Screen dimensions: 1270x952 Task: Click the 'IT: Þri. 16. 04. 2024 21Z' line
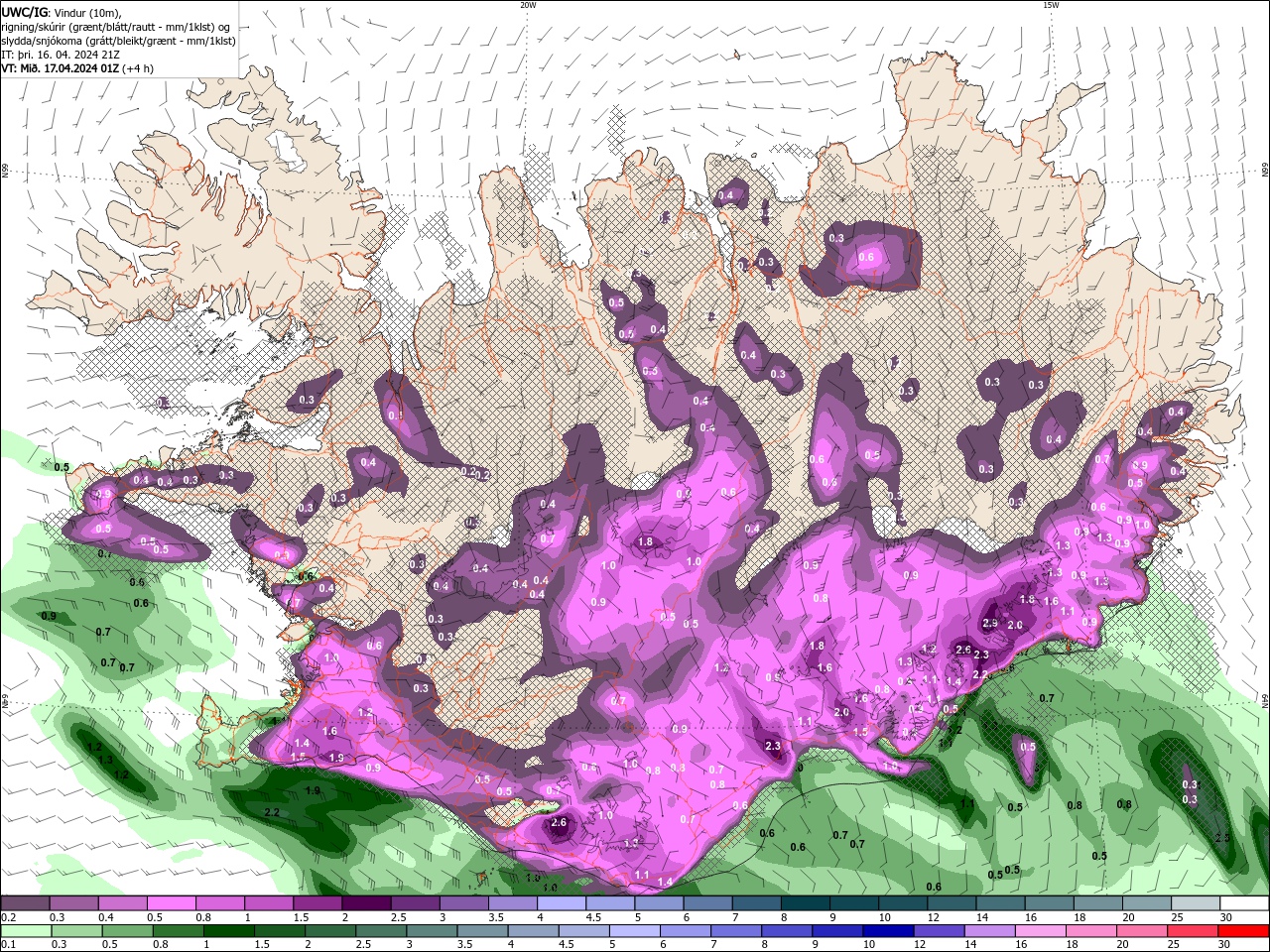coord(60,55)
